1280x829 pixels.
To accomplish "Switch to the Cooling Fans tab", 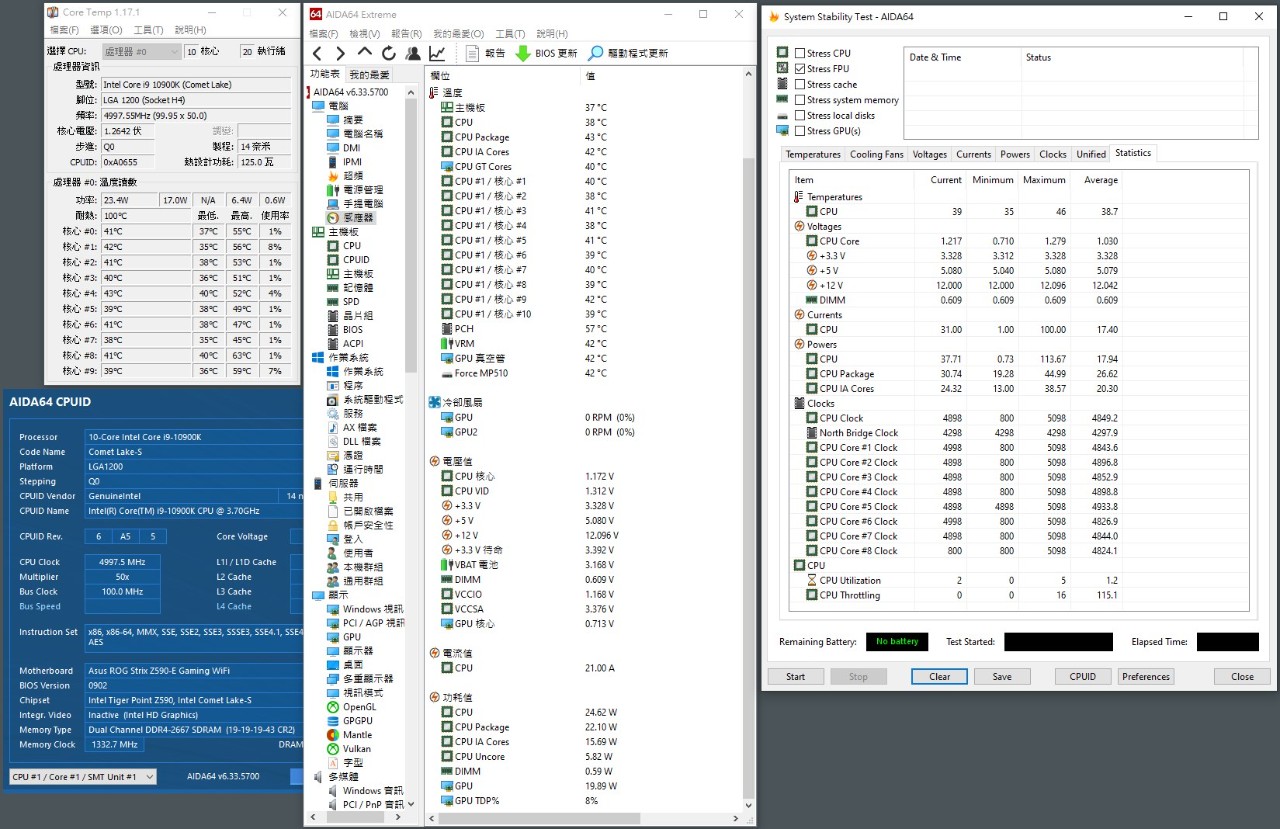I will point(876,154).
